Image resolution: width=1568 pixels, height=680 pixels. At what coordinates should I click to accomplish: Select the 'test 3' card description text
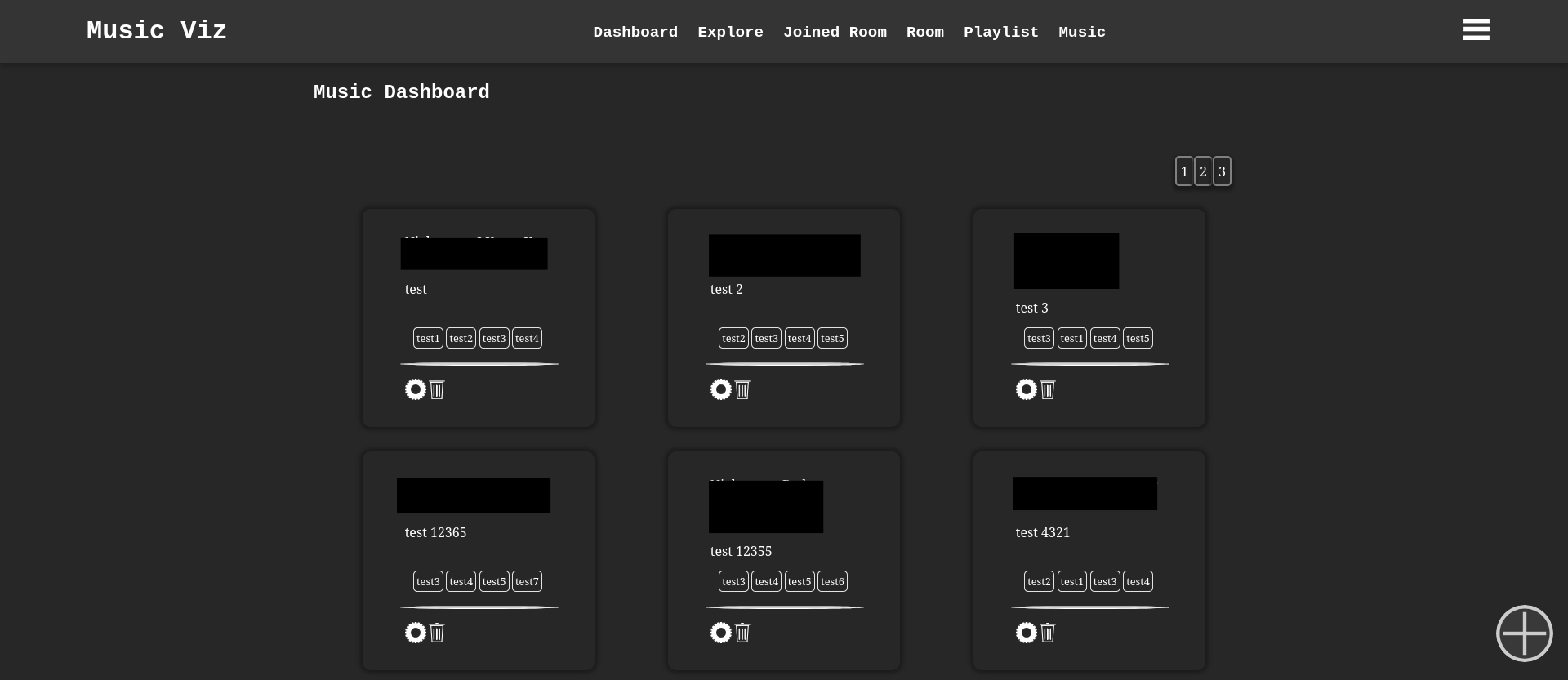(1031, 308)
